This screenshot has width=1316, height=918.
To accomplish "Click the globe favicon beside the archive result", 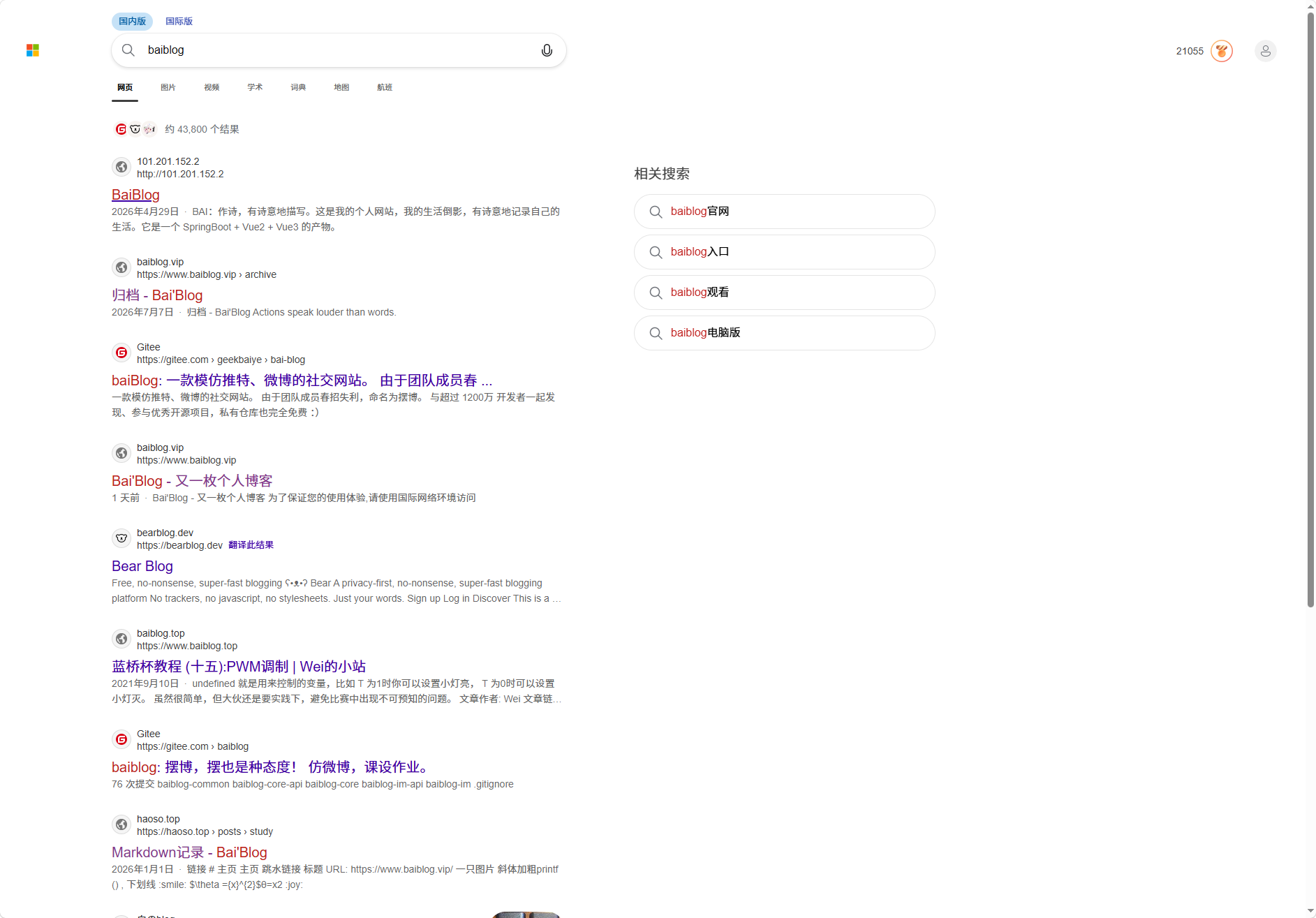I will pyautogui.click(x=121, y=267).
